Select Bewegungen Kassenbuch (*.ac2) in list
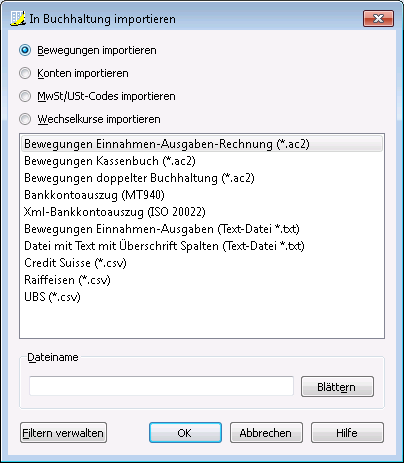The width and height of the screenshot is (404, 463). click(202, 161)
